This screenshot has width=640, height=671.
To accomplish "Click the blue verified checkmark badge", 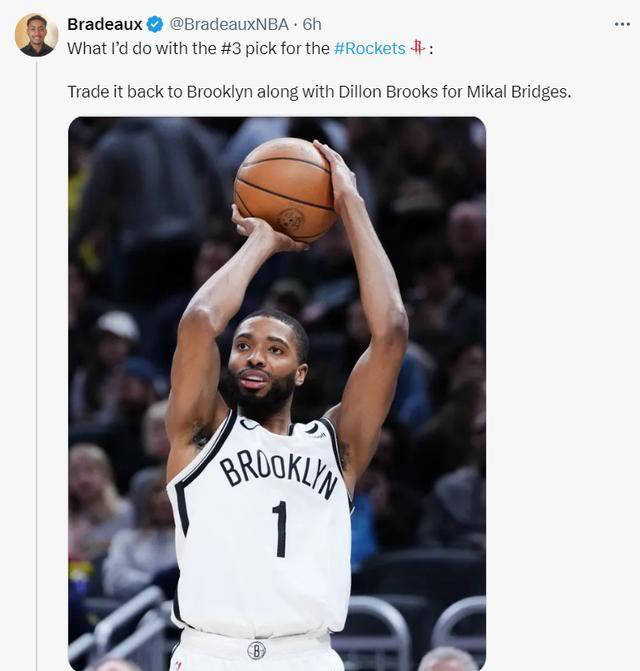I will point(155,24).
